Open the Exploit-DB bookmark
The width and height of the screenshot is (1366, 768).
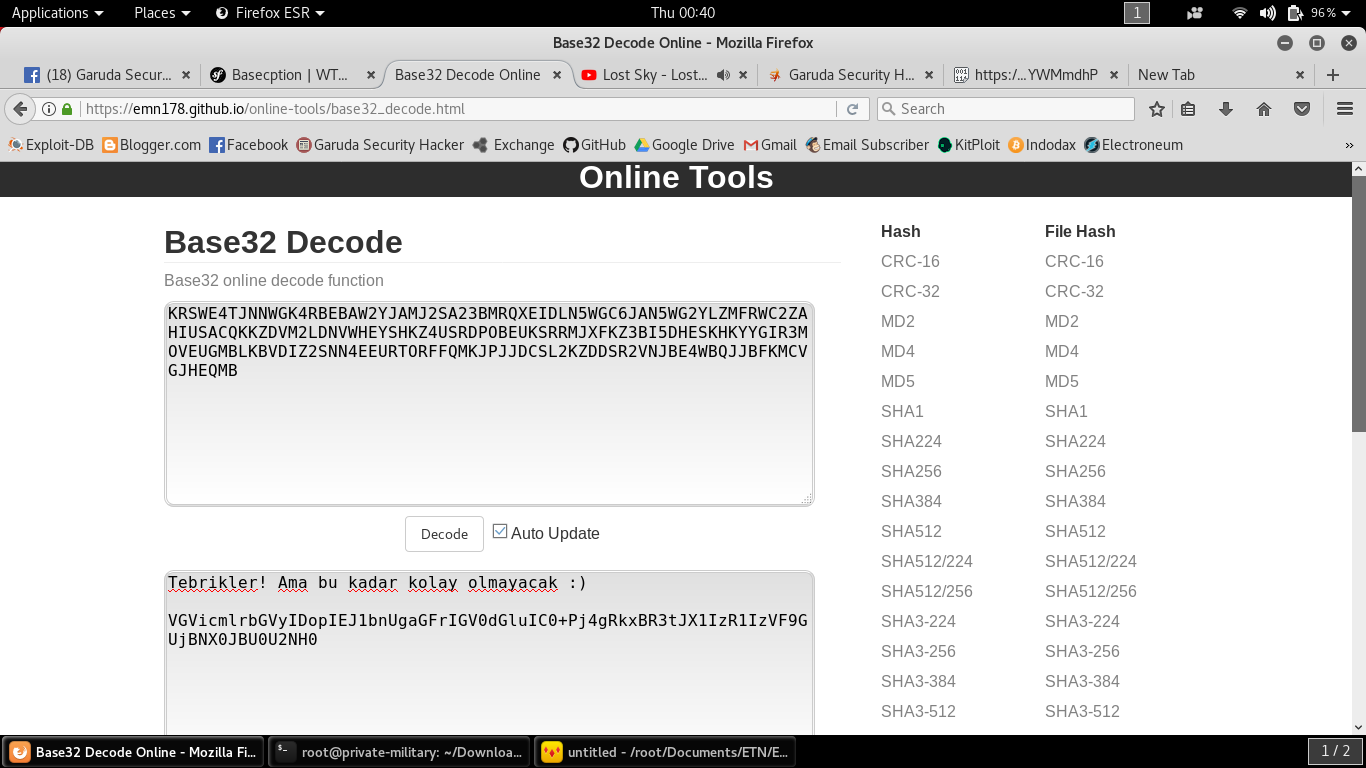click(x=51, y=145)
